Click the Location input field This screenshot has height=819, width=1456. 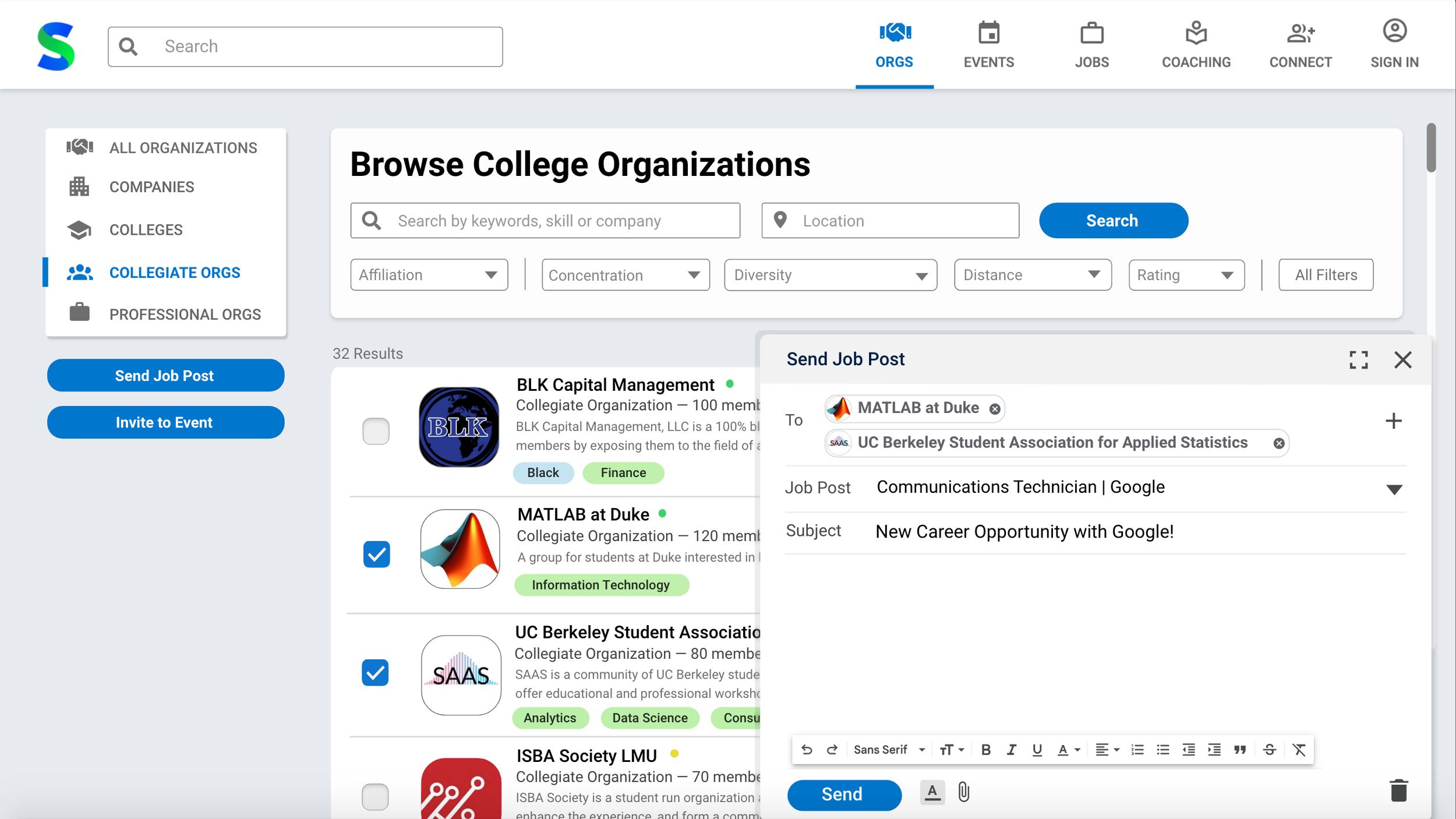pos(890,221)
